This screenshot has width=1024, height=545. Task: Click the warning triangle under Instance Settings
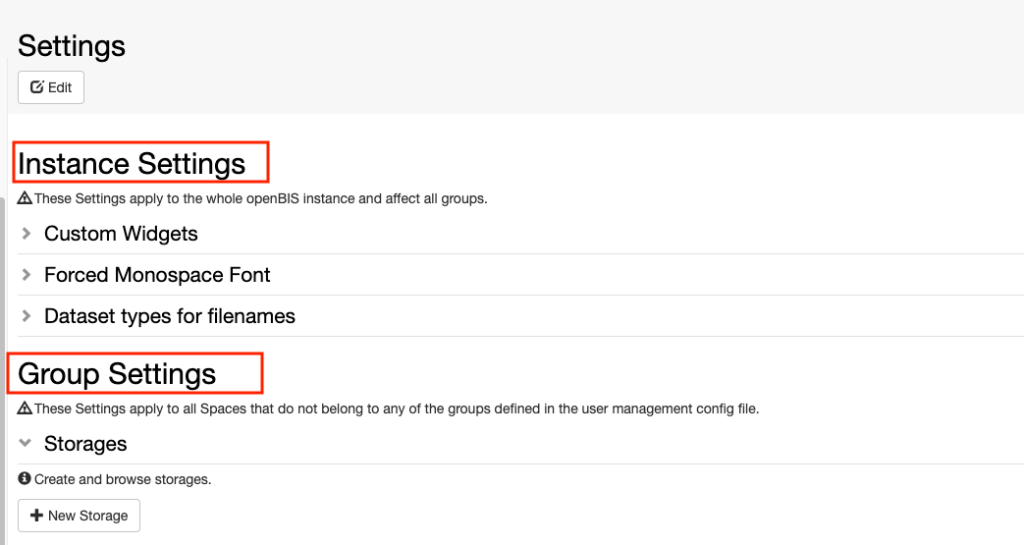pos(25,198)
